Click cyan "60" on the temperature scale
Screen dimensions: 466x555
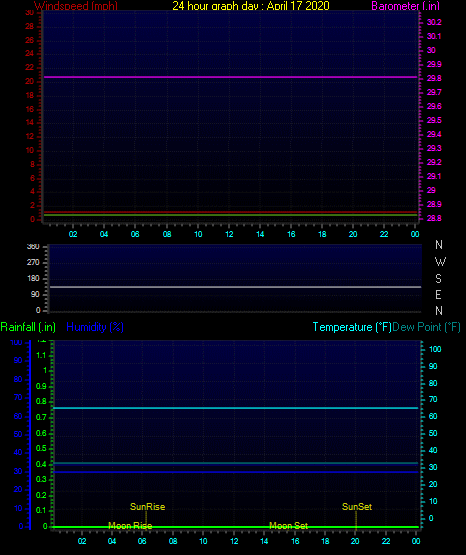tap(433, 416)
